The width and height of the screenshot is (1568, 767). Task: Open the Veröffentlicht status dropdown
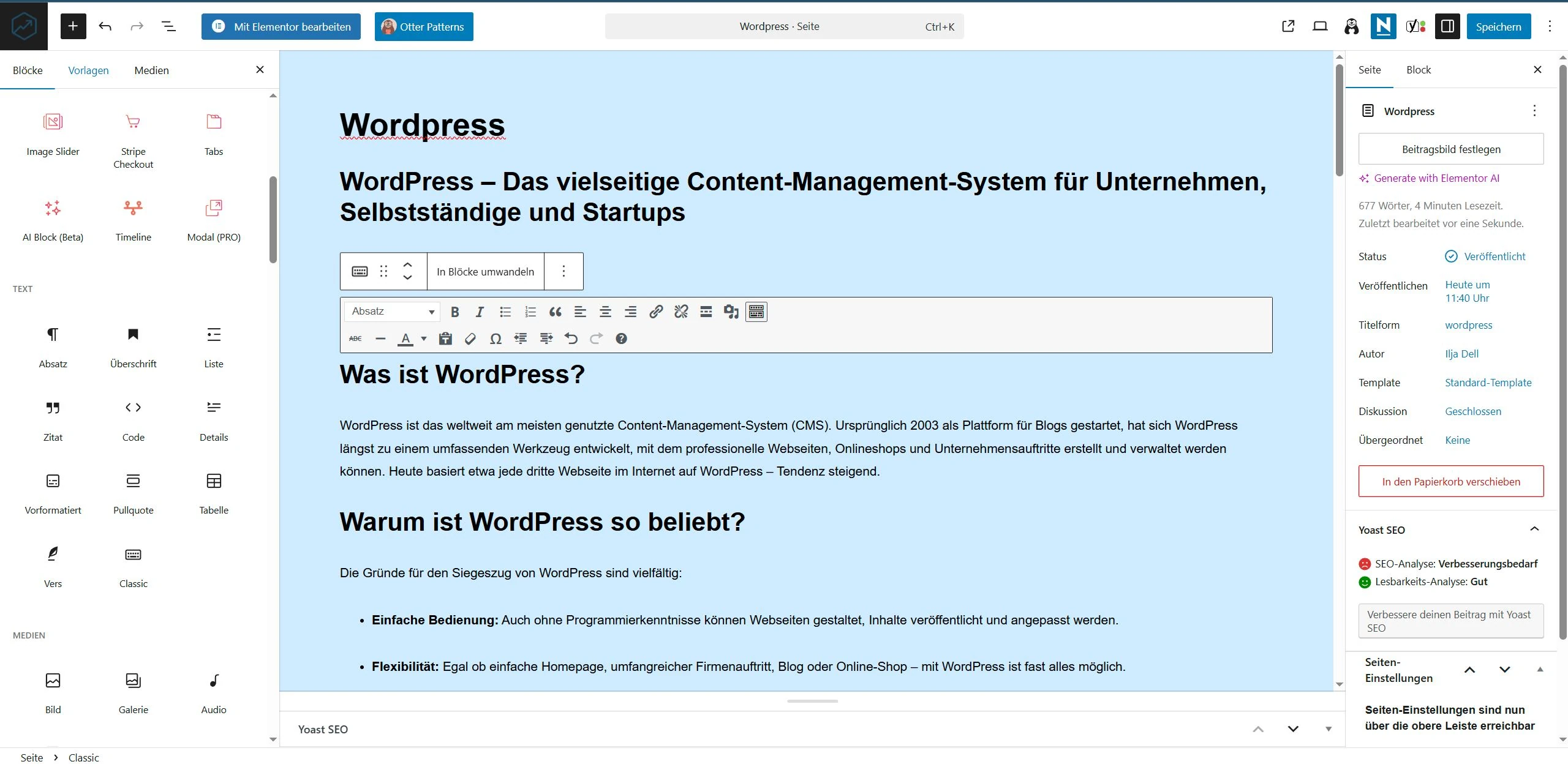(1485, 256)
